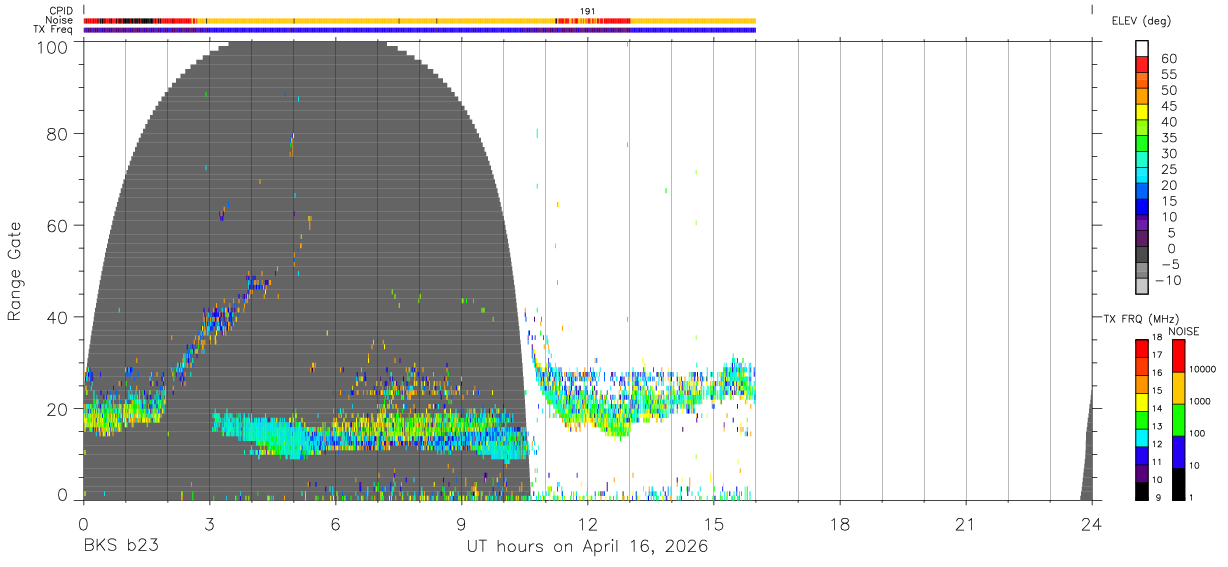Click the blue TX Freq strip above the plot
Screen dimensions: 1228x567
pyautogui.click(x=419, y=30)
